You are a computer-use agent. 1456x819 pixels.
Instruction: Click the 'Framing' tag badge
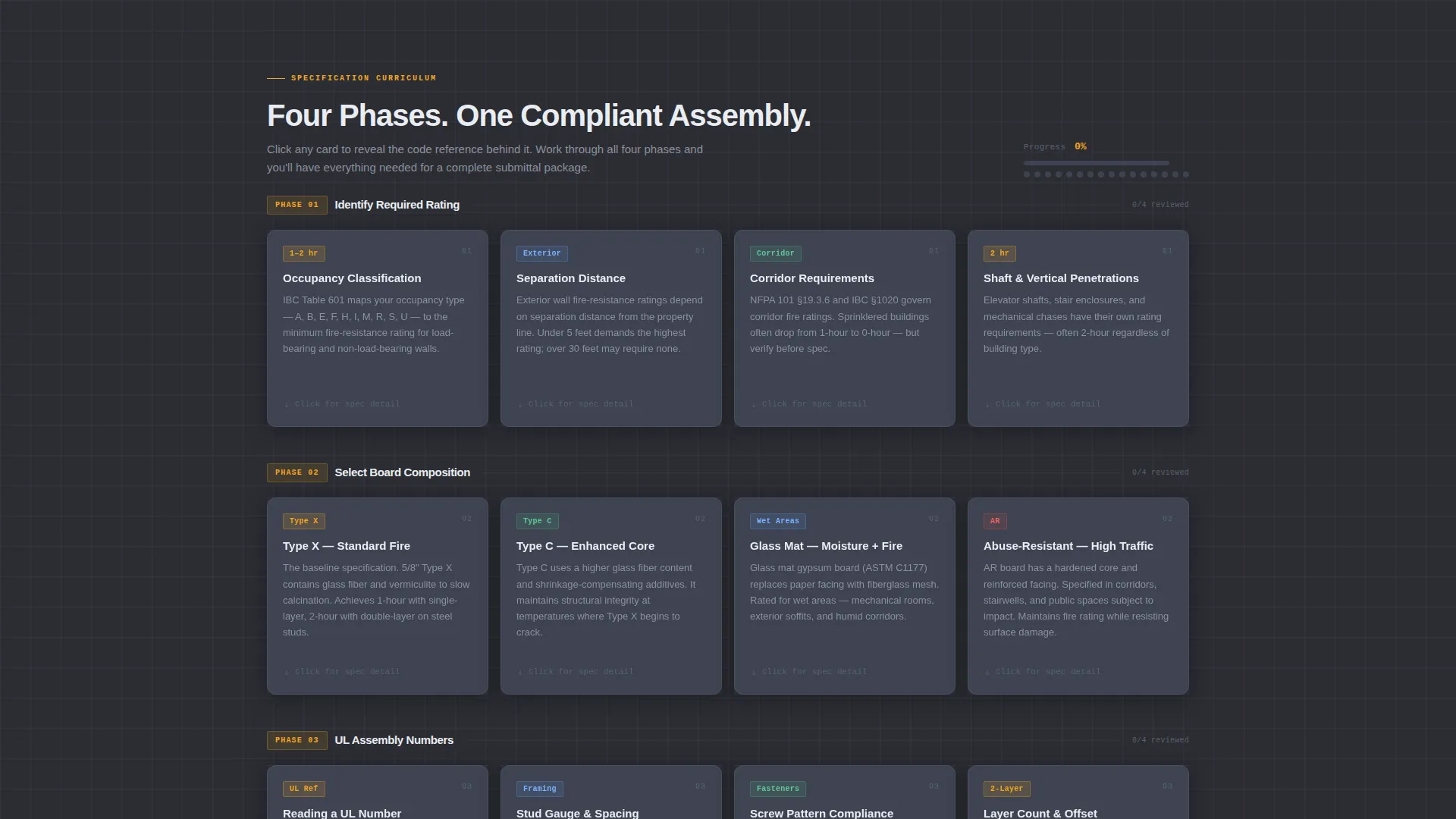pos(539,789)
